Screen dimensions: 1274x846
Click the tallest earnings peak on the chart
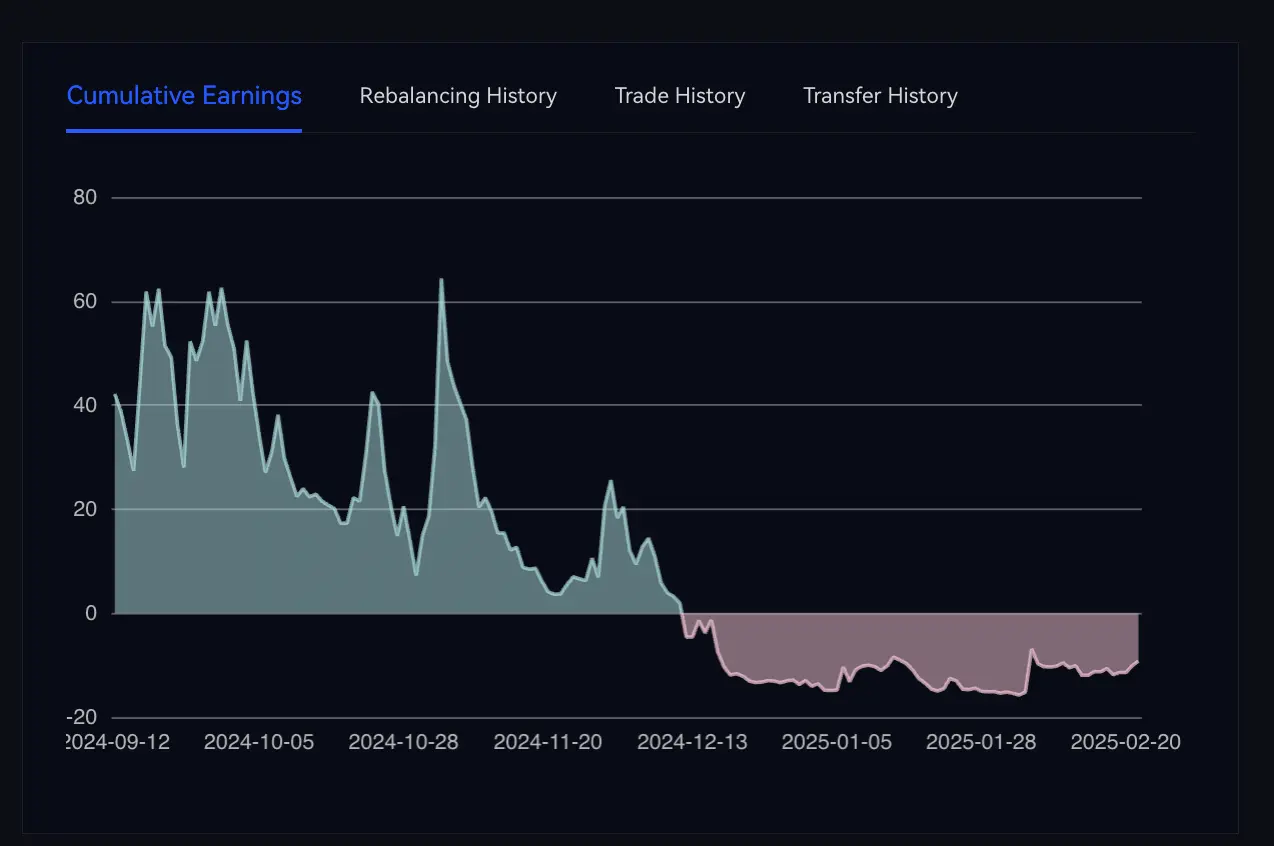click(x=441, y=280)
